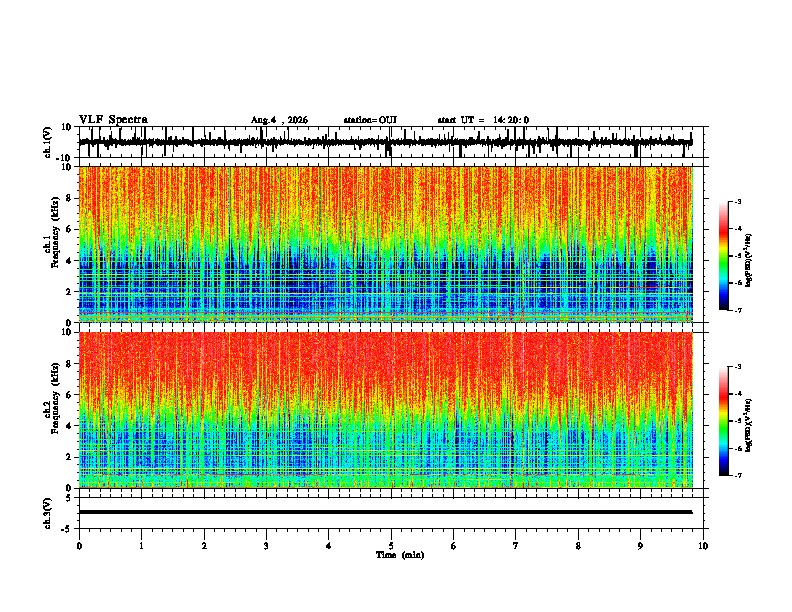Click the "ch.1(V)" waveform axis label
792x612 pixels.
[48, 142]
